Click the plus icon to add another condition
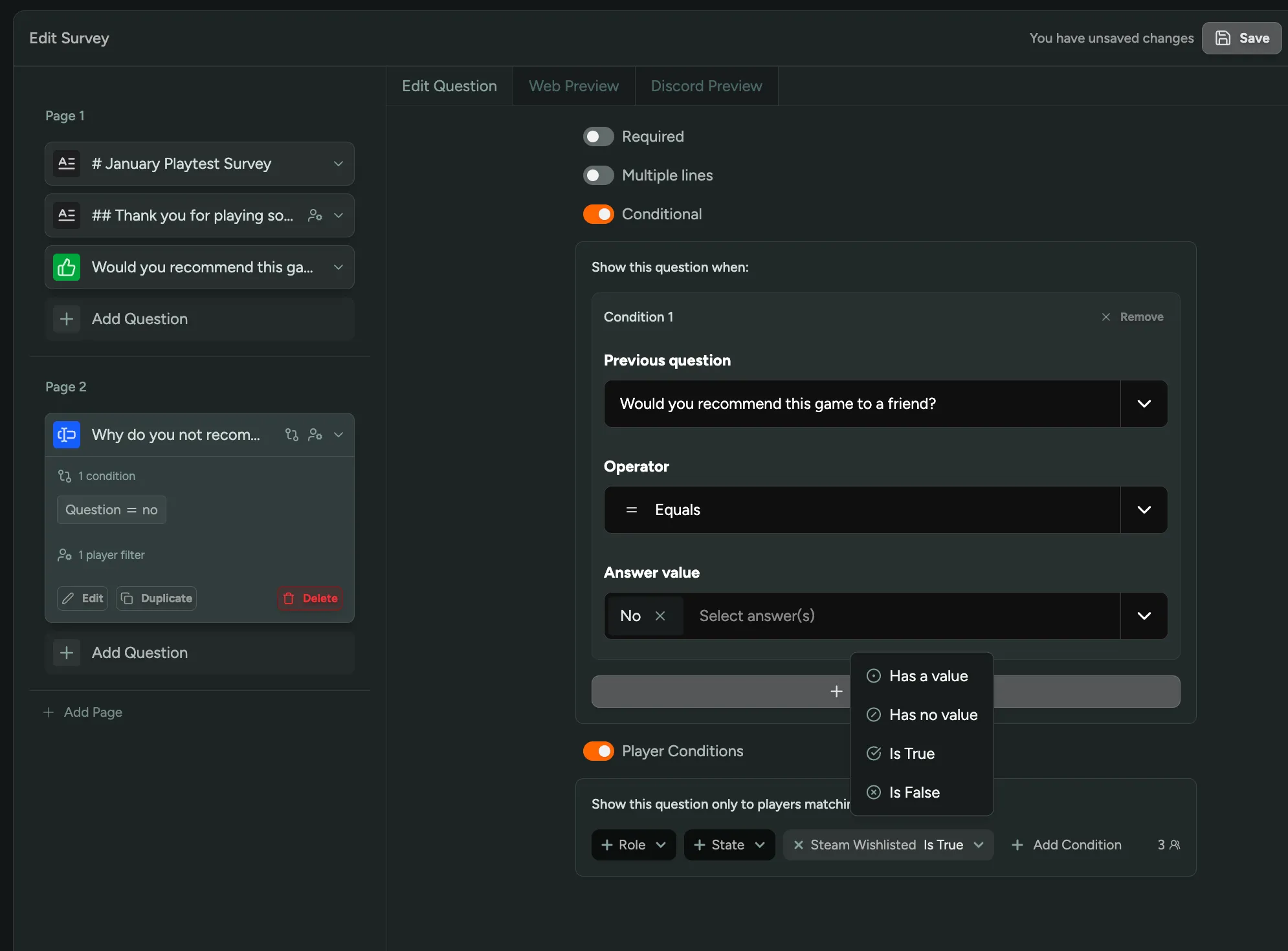Screen dimensions: 1288x951 click(x=836, y=692)
